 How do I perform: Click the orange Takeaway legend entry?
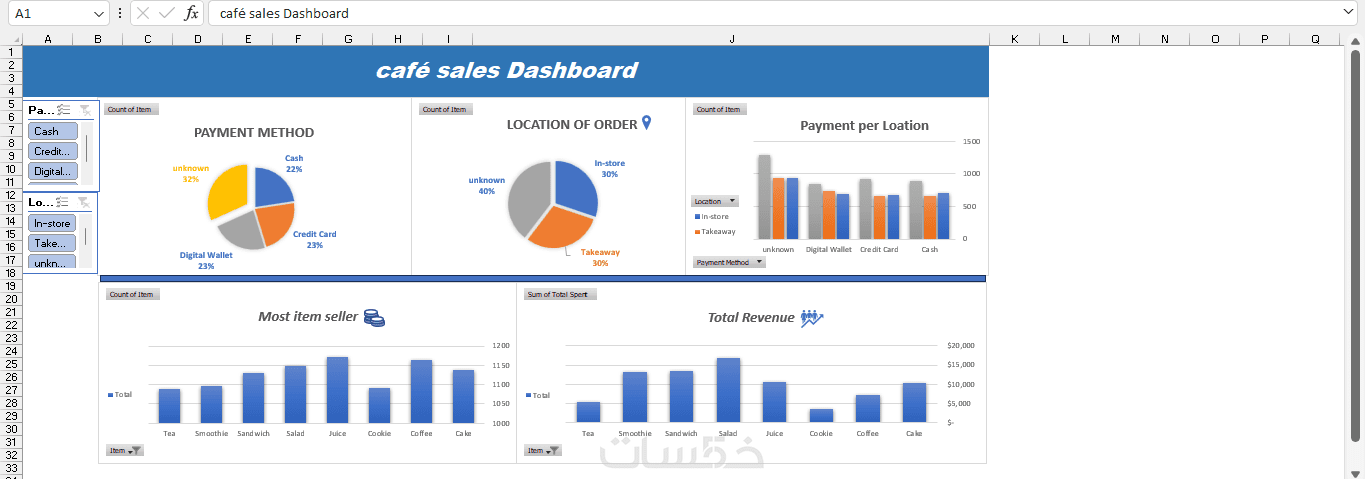pos(714,232)
